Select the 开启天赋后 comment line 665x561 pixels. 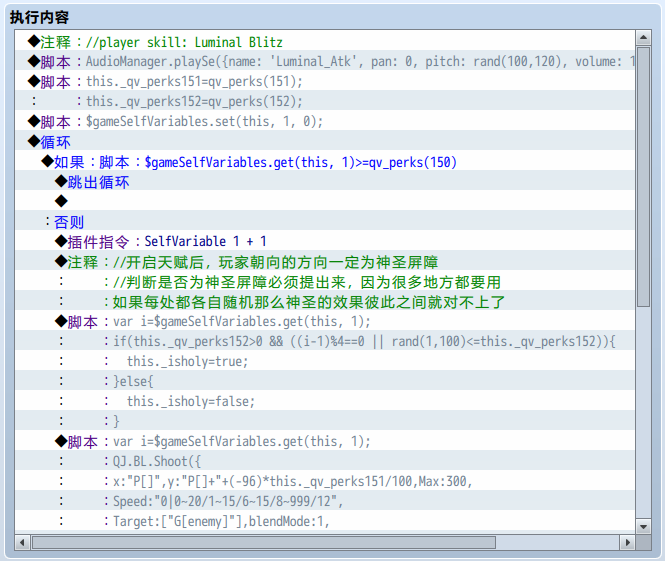coord(325,262)
